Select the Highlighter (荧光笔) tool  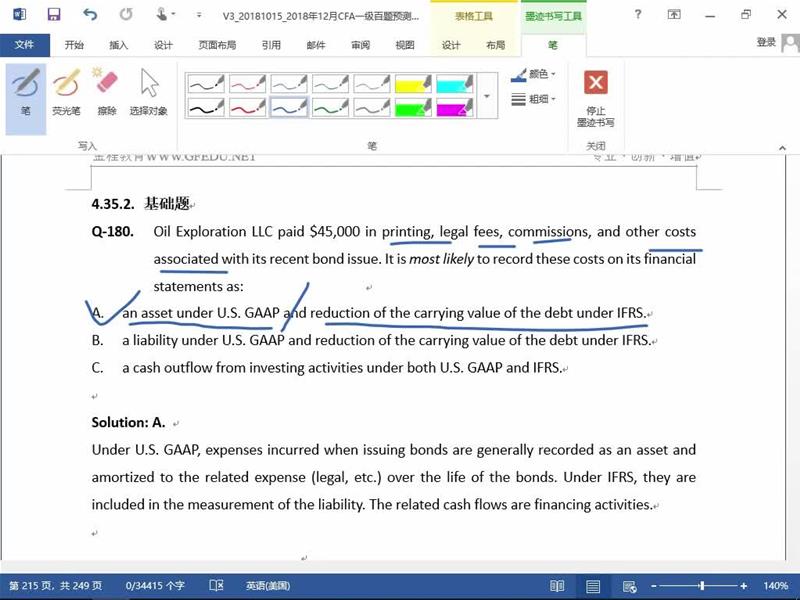coord(67,94)
